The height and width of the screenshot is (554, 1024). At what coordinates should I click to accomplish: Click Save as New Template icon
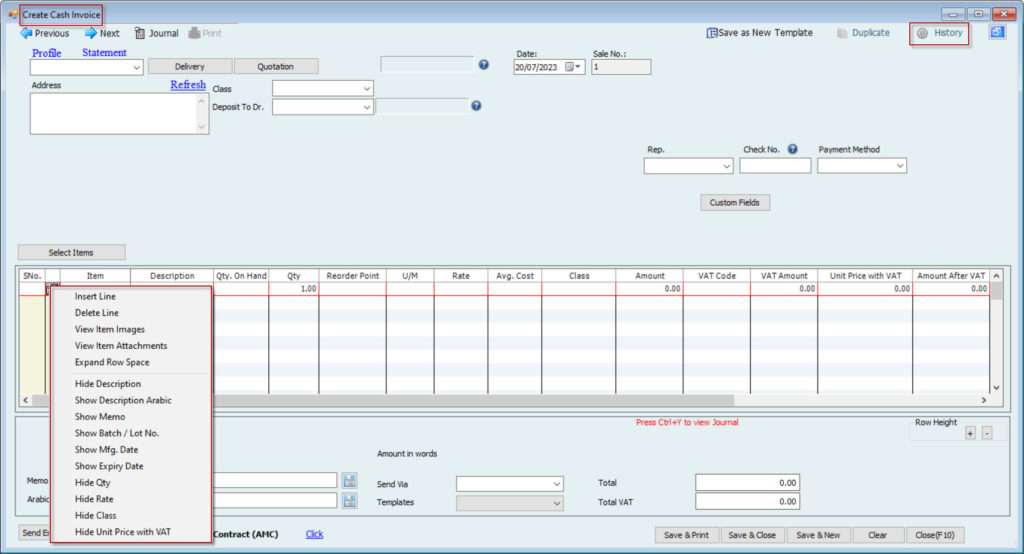coord(712,33)
